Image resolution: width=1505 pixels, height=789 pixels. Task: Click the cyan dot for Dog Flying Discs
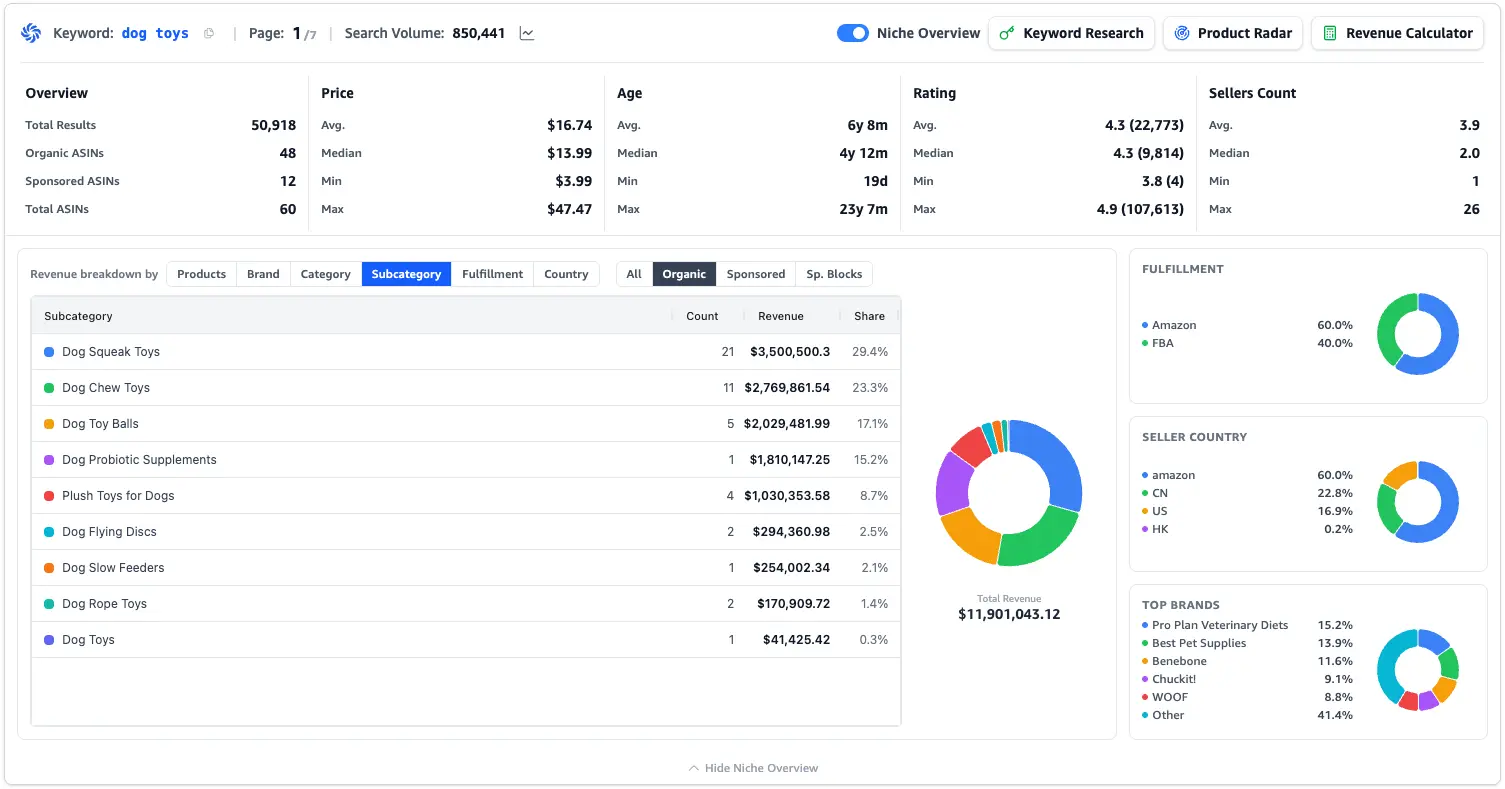(x=49, y=532)
